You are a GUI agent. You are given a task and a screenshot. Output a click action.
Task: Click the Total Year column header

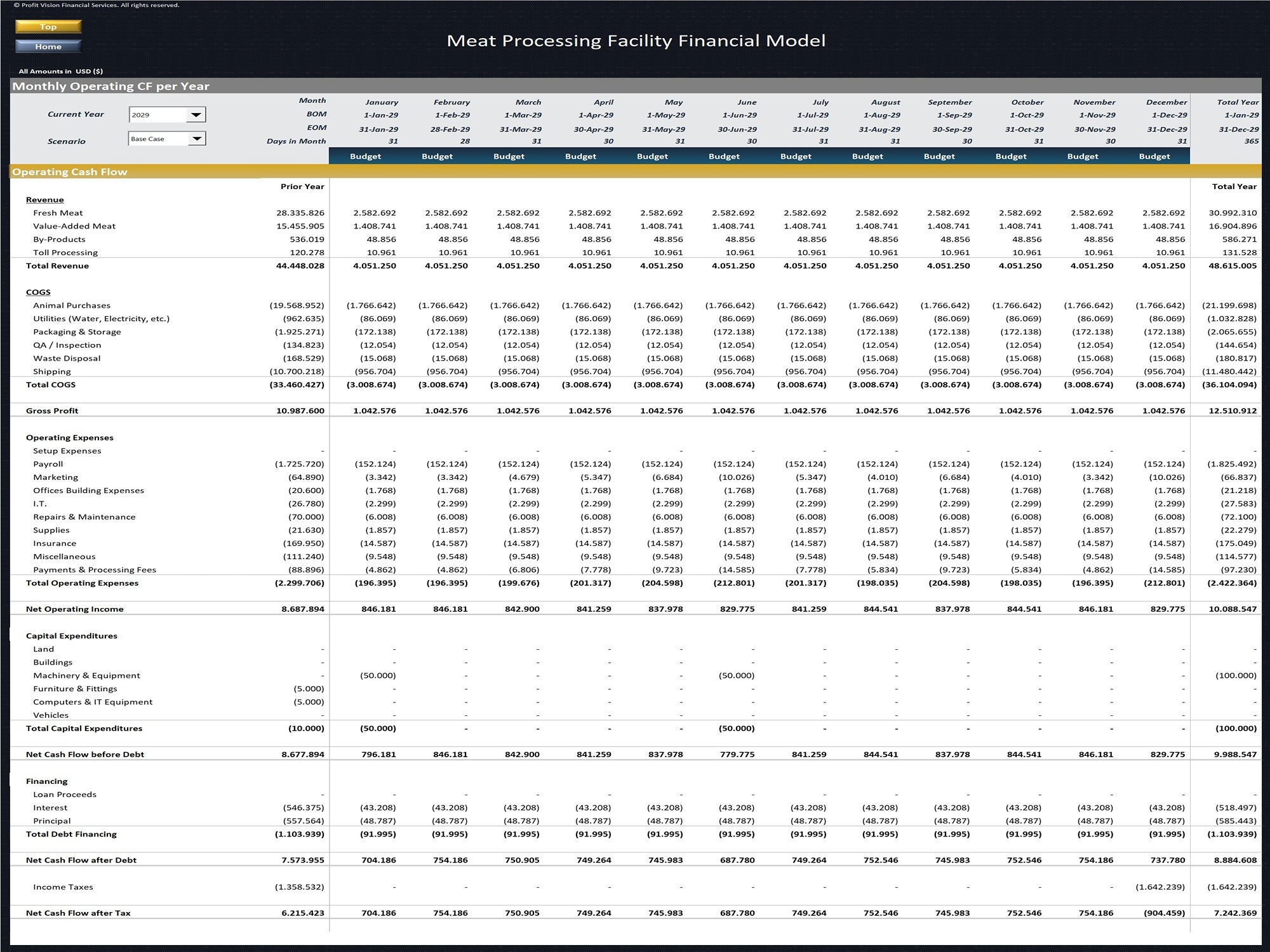(x=1238, y=102)
